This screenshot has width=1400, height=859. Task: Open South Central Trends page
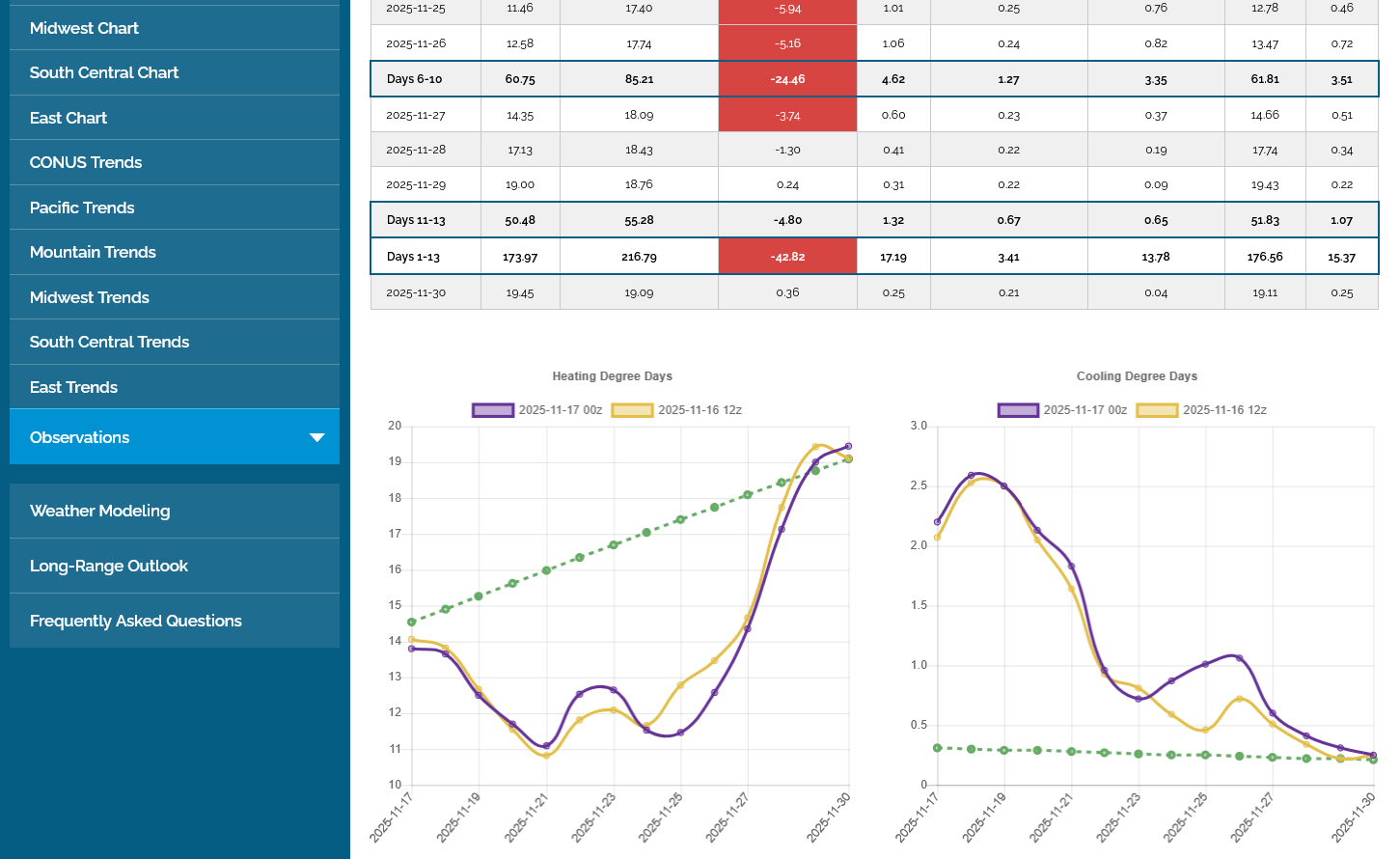(x=109, y=342)
